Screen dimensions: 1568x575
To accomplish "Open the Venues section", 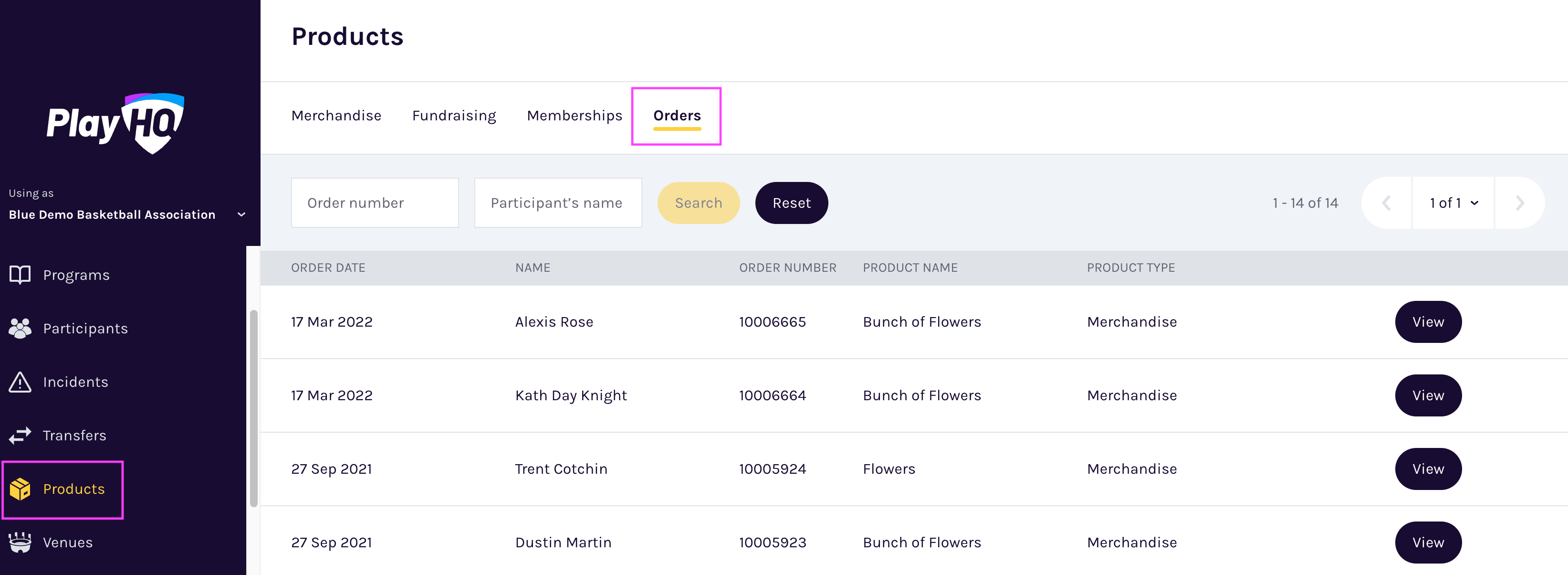I will coord(68,542).
